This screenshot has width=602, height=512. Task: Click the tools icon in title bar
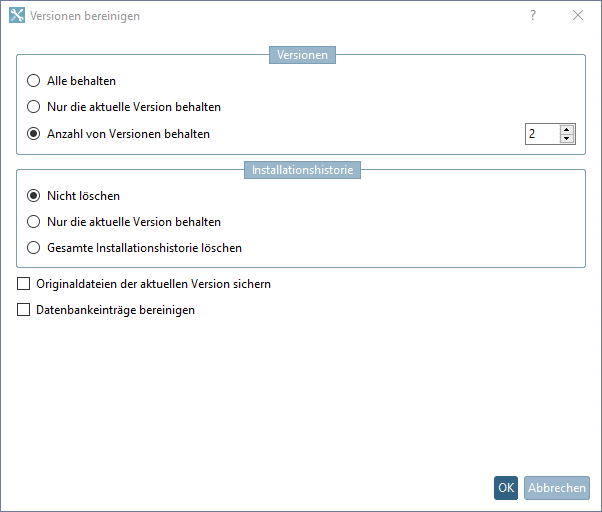(17, 15)
